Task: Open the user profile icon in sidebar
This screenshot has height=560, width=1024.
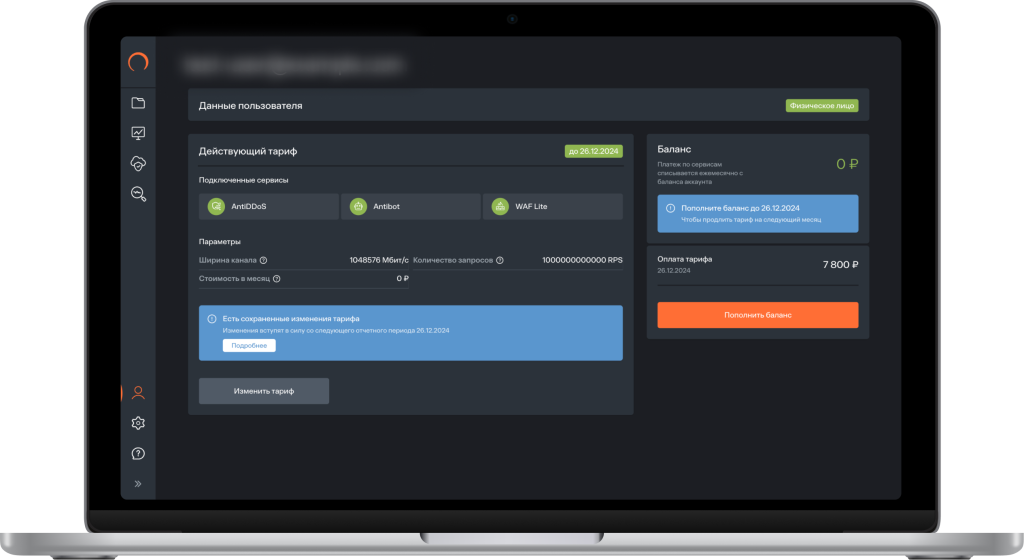Action: click(138, 392)
